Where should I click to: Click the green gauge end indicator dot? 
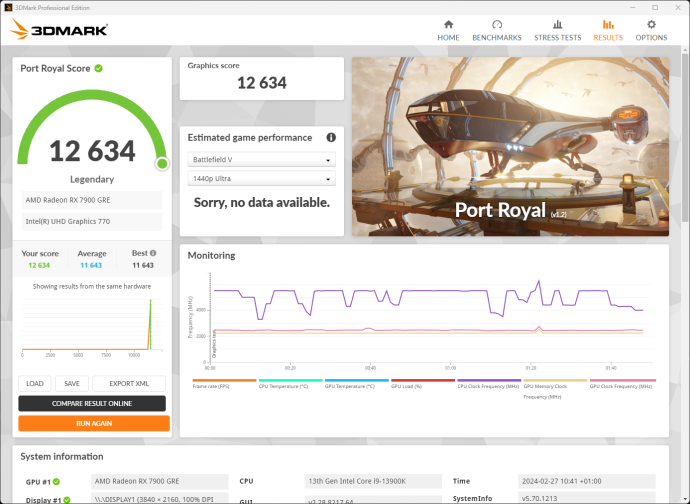point(162,164)
